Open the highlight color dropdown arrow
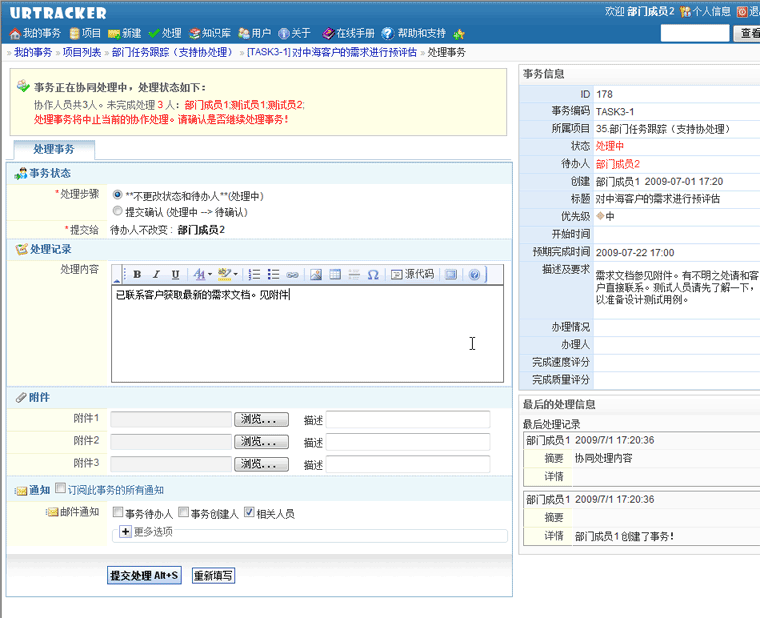Screen dimensions: 760x618 point(236,274)
